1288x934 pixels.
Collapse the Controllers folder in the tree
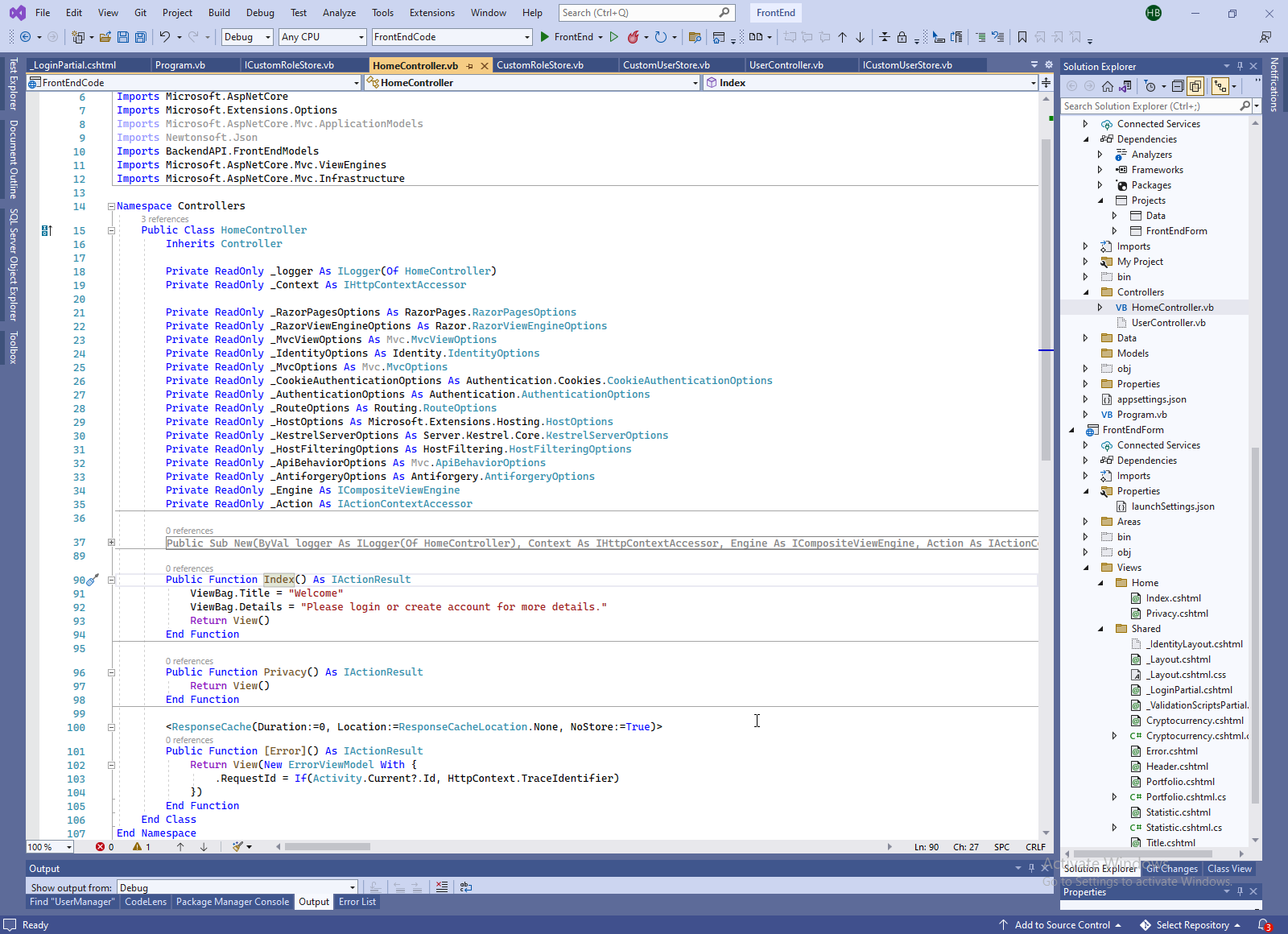pos(1086,292)
